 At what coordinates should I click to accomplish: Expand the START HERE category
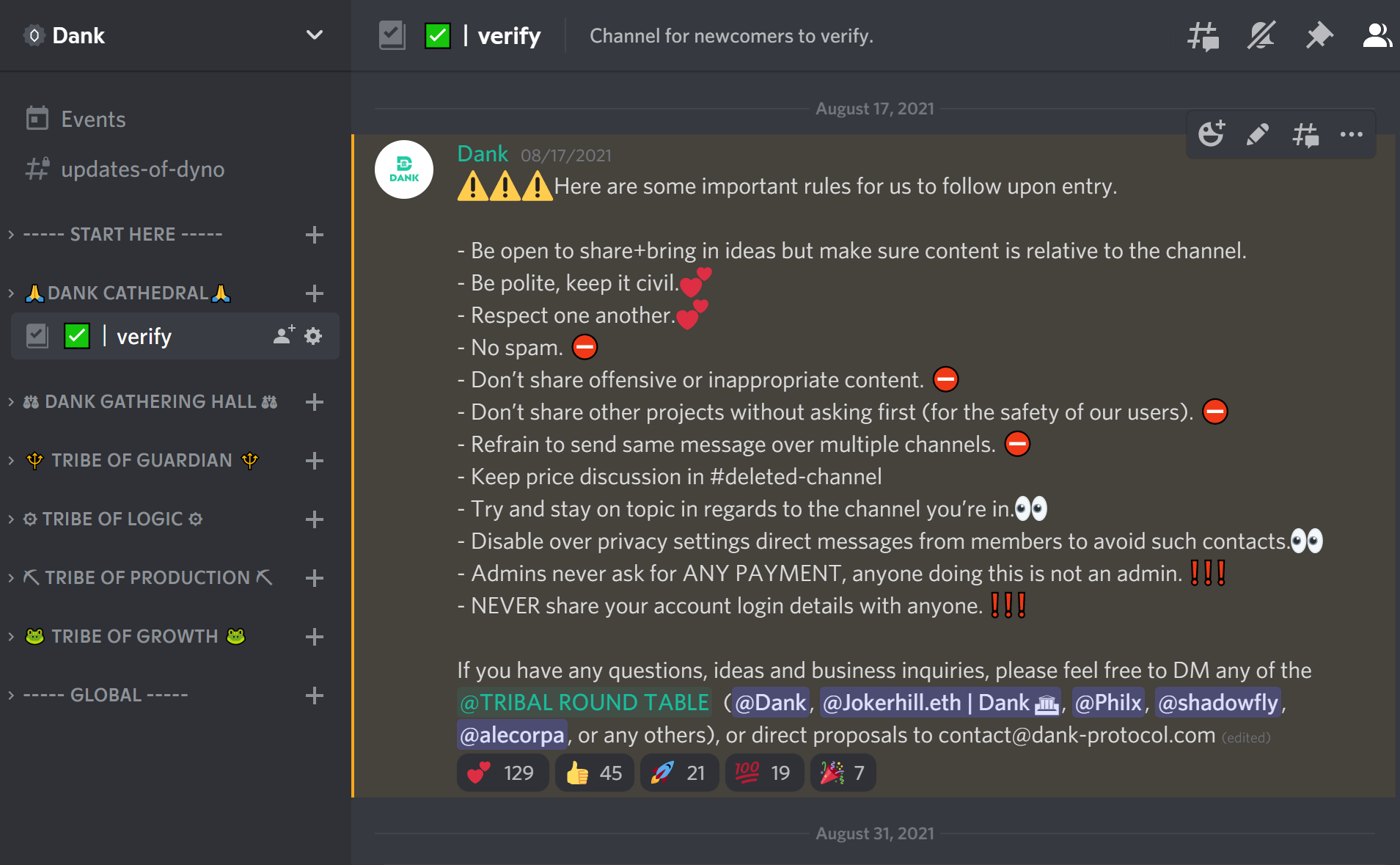tap(122, 234)
